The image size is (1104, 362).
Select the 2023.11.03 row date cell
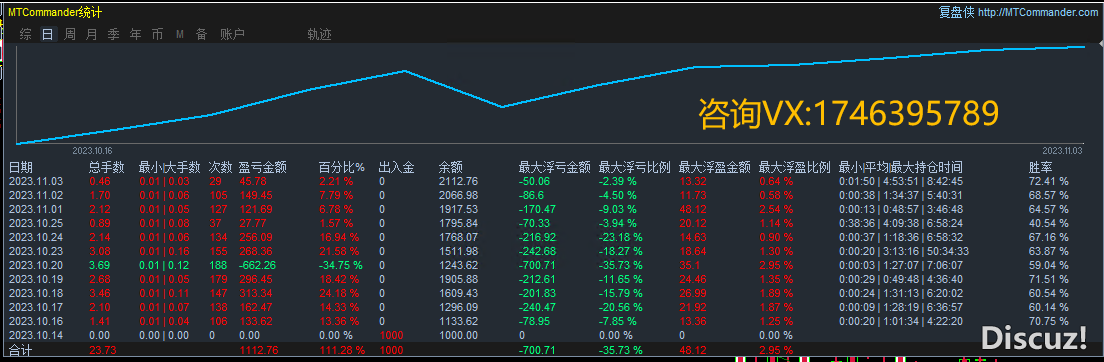(x=36, y=182)
